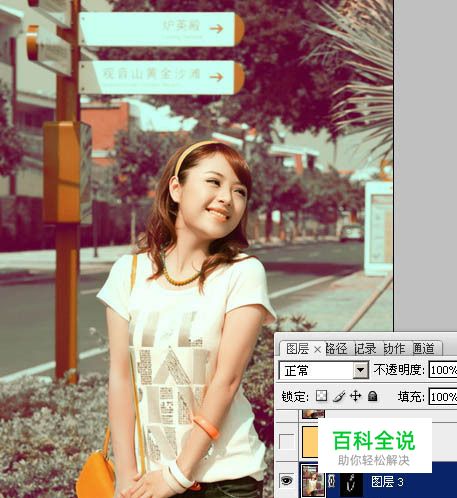The image size is (457, 498).
Task: Toggle lock image pixels brush icon
Action: click(339, 396)
